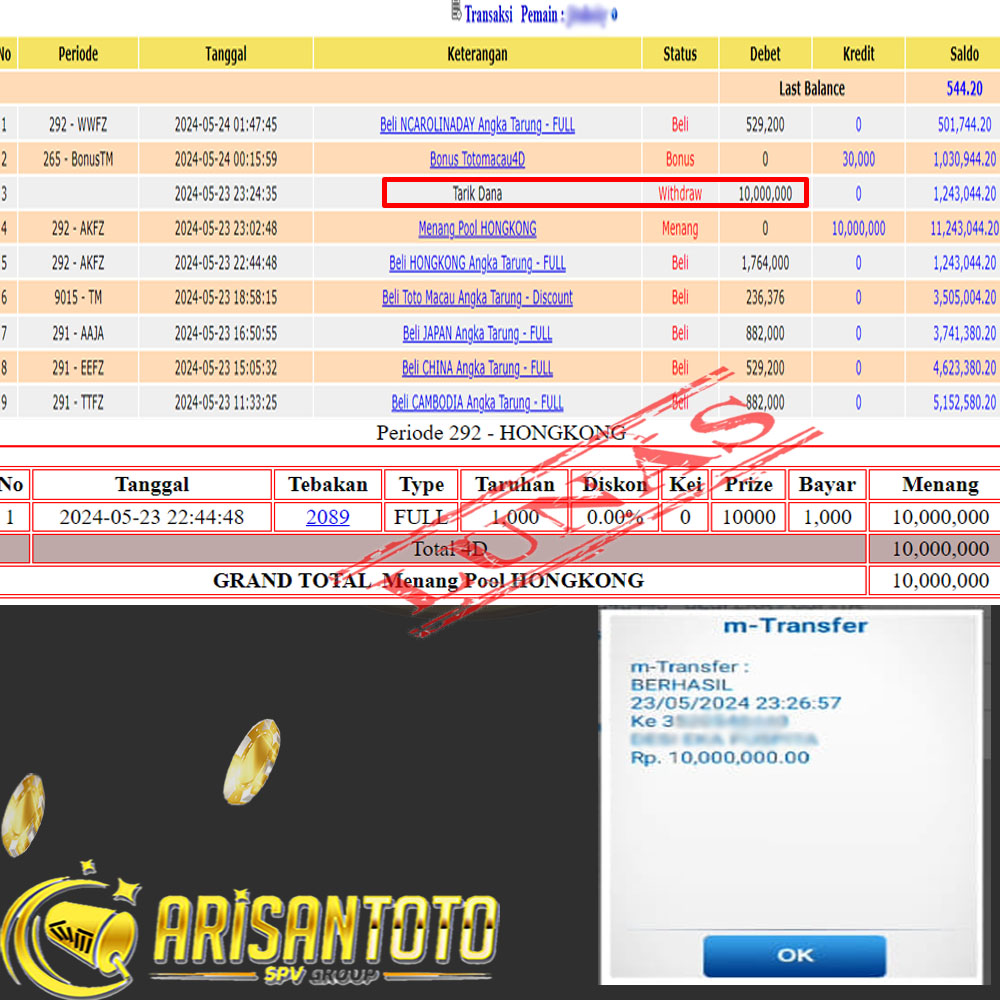Viewport: 1000px width, 1000px height.
Task: Click period 291 - AAJA
Action: click(78, 333)
